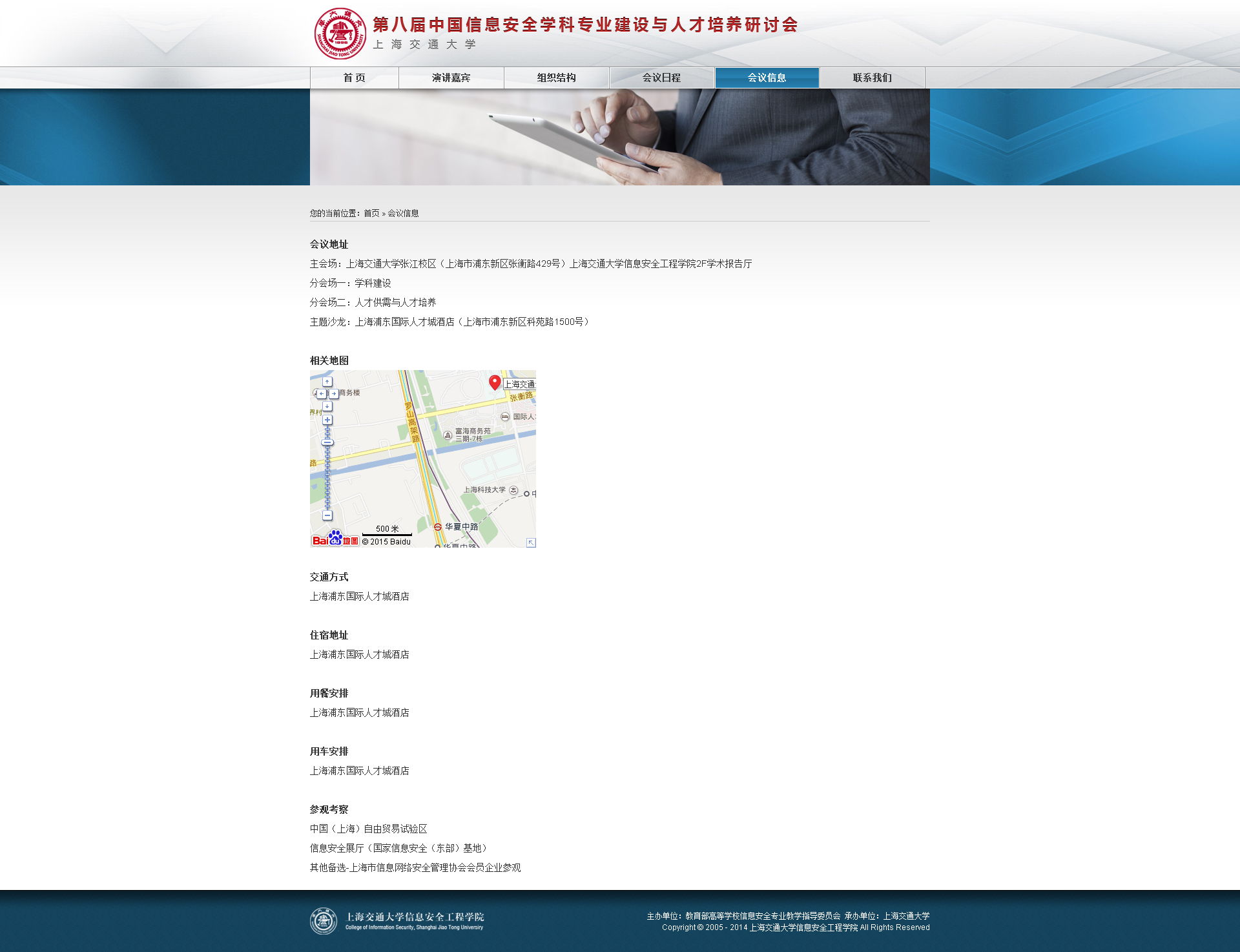Select the 会议信息 tab
Screen dimensions: 1240x952
[x=767, y=78]
